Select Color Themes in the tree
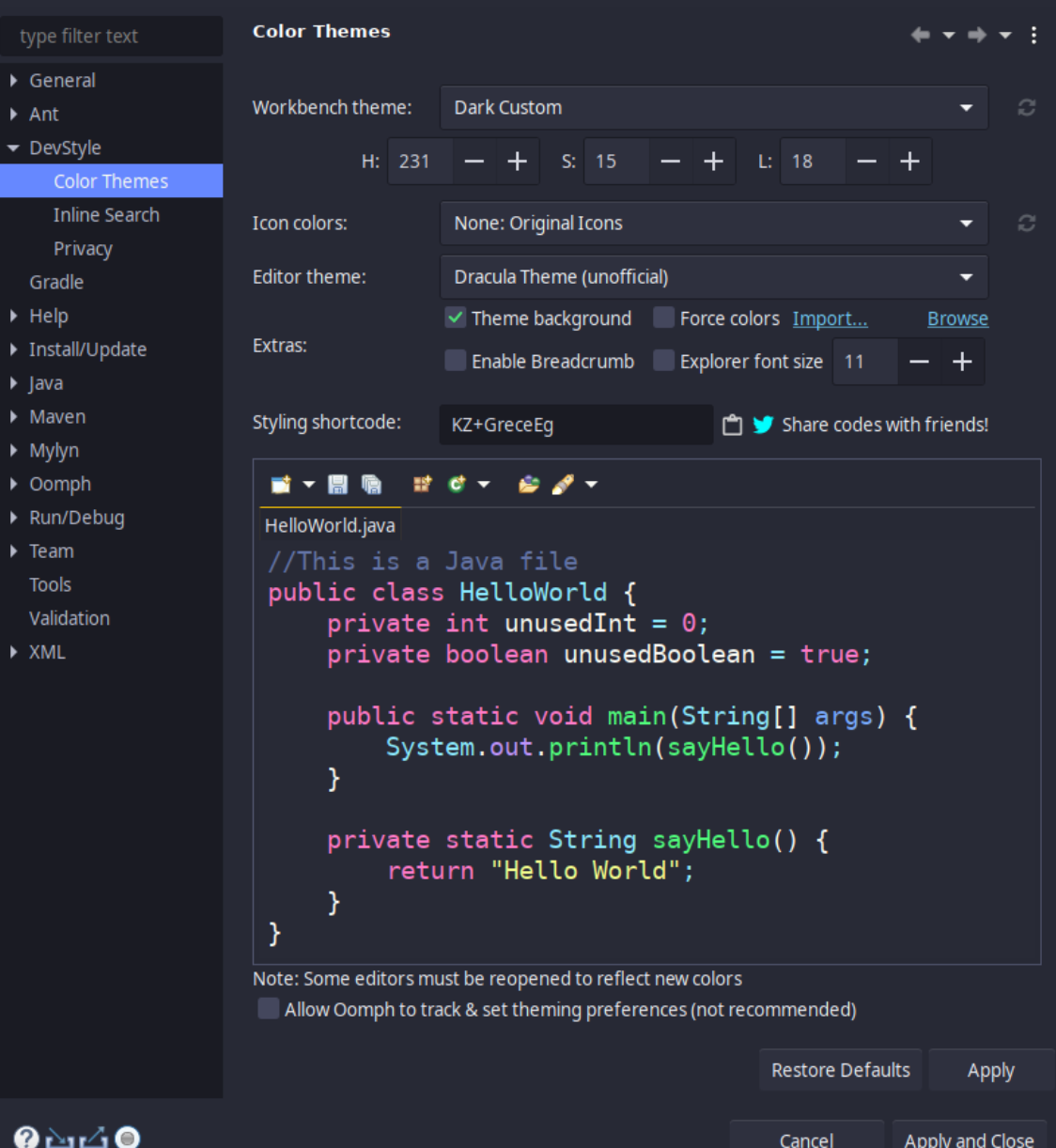The height and width of the screenshot is (1148, 1056). 111,181
